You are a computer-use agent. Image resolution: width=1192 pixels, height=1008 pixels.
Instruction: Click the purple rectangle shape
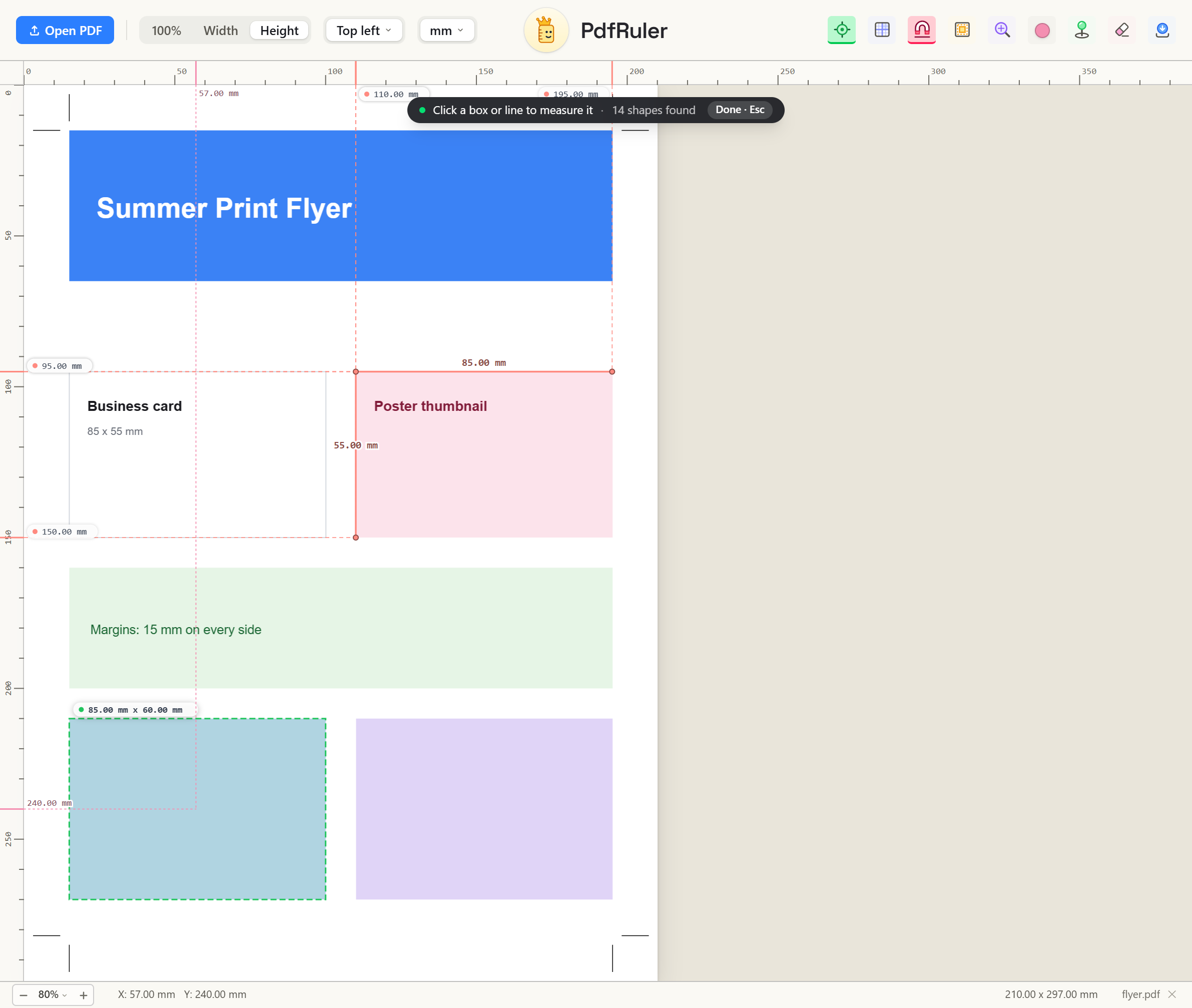(x=484, y=809)
